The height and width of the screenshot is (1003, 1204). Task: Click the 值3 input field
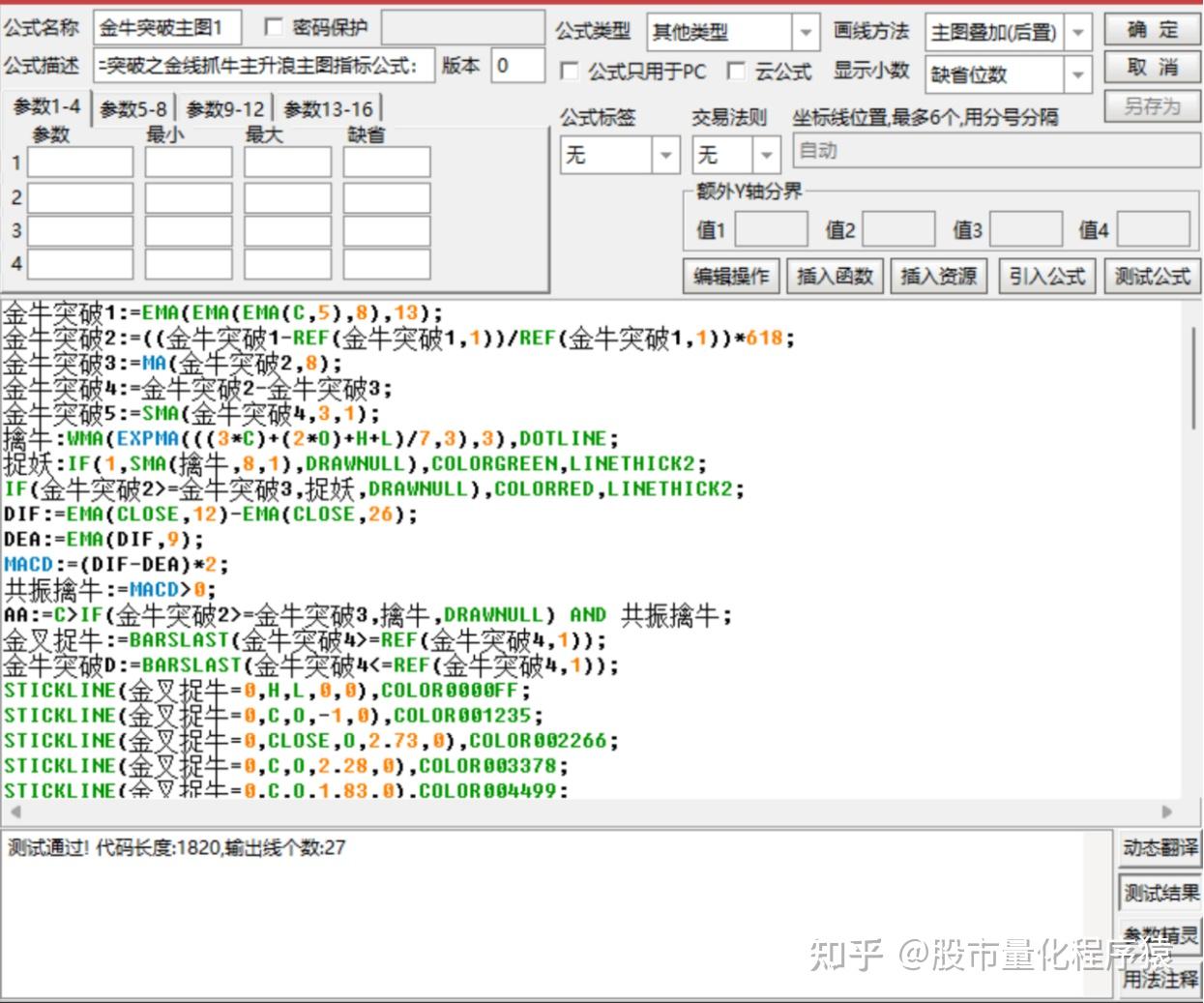(x=1026, y=230)
